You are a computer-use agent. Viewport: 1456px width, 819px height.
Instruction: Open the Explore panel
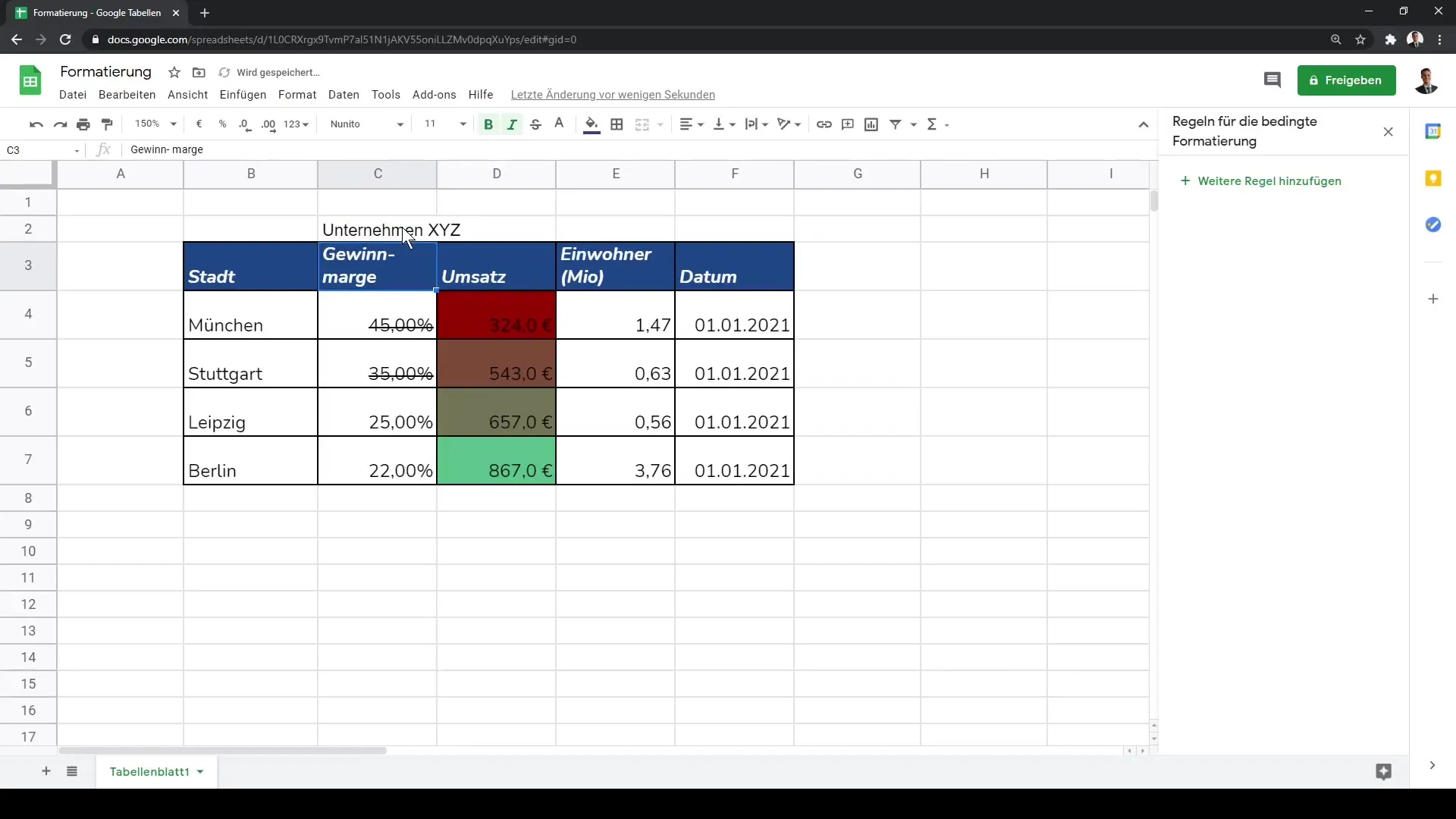point(1383,772)
